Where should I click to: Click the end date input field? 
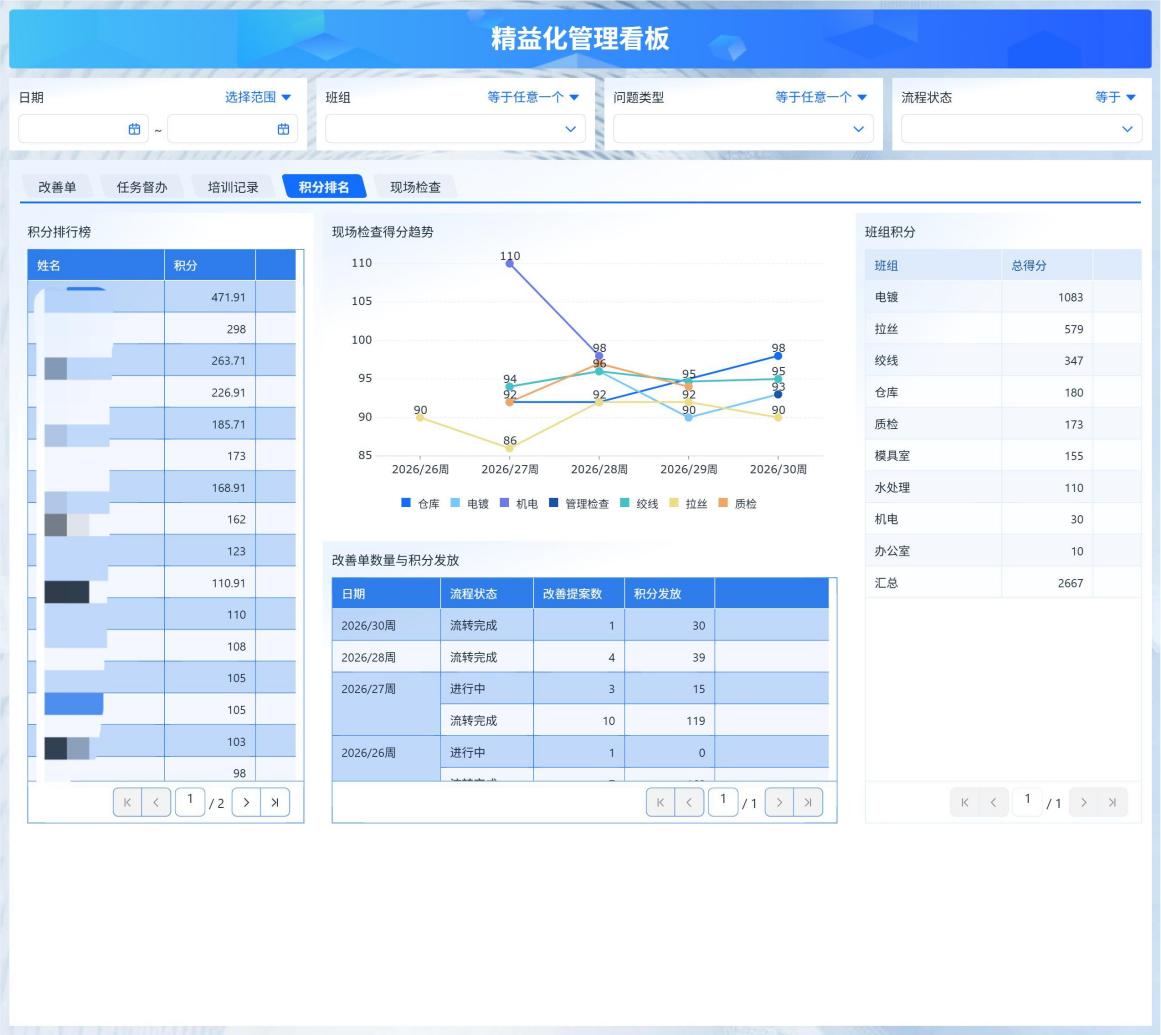point(232,129)
